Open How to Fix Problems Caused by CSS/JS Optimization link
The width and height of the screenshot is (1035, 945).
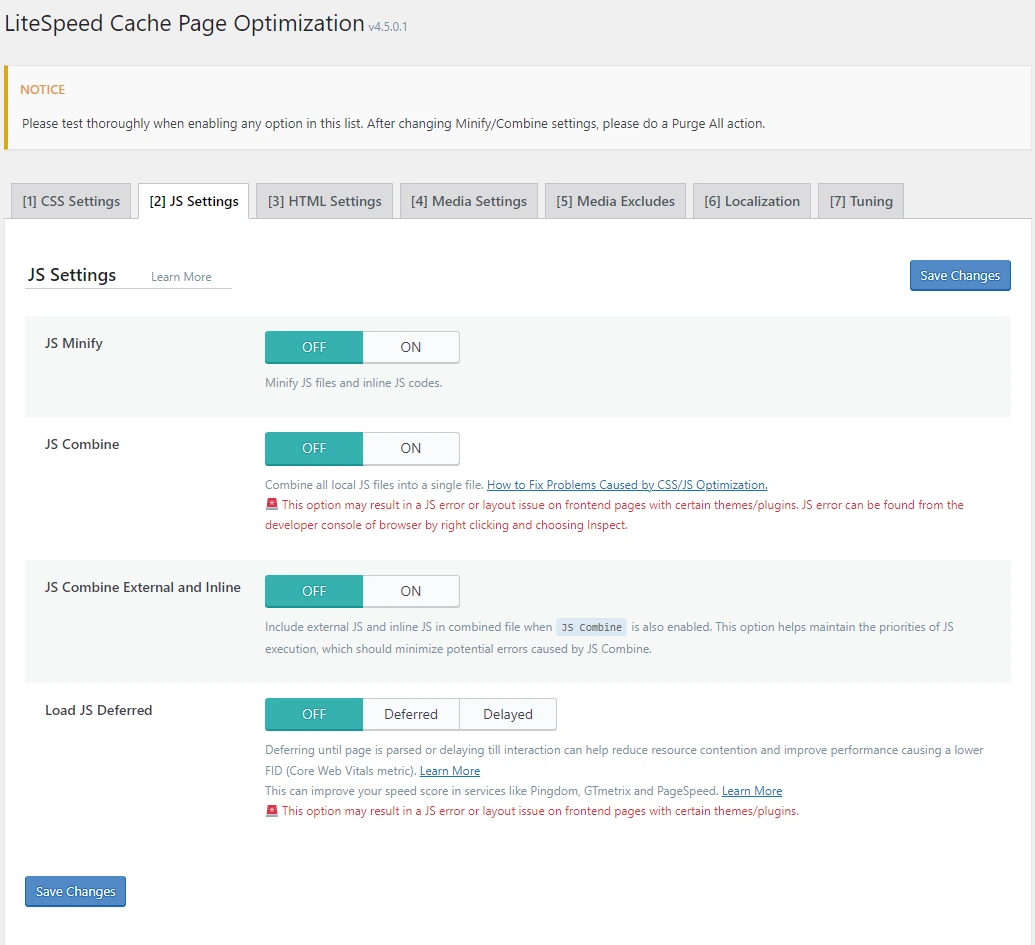(x=627, y=485)
